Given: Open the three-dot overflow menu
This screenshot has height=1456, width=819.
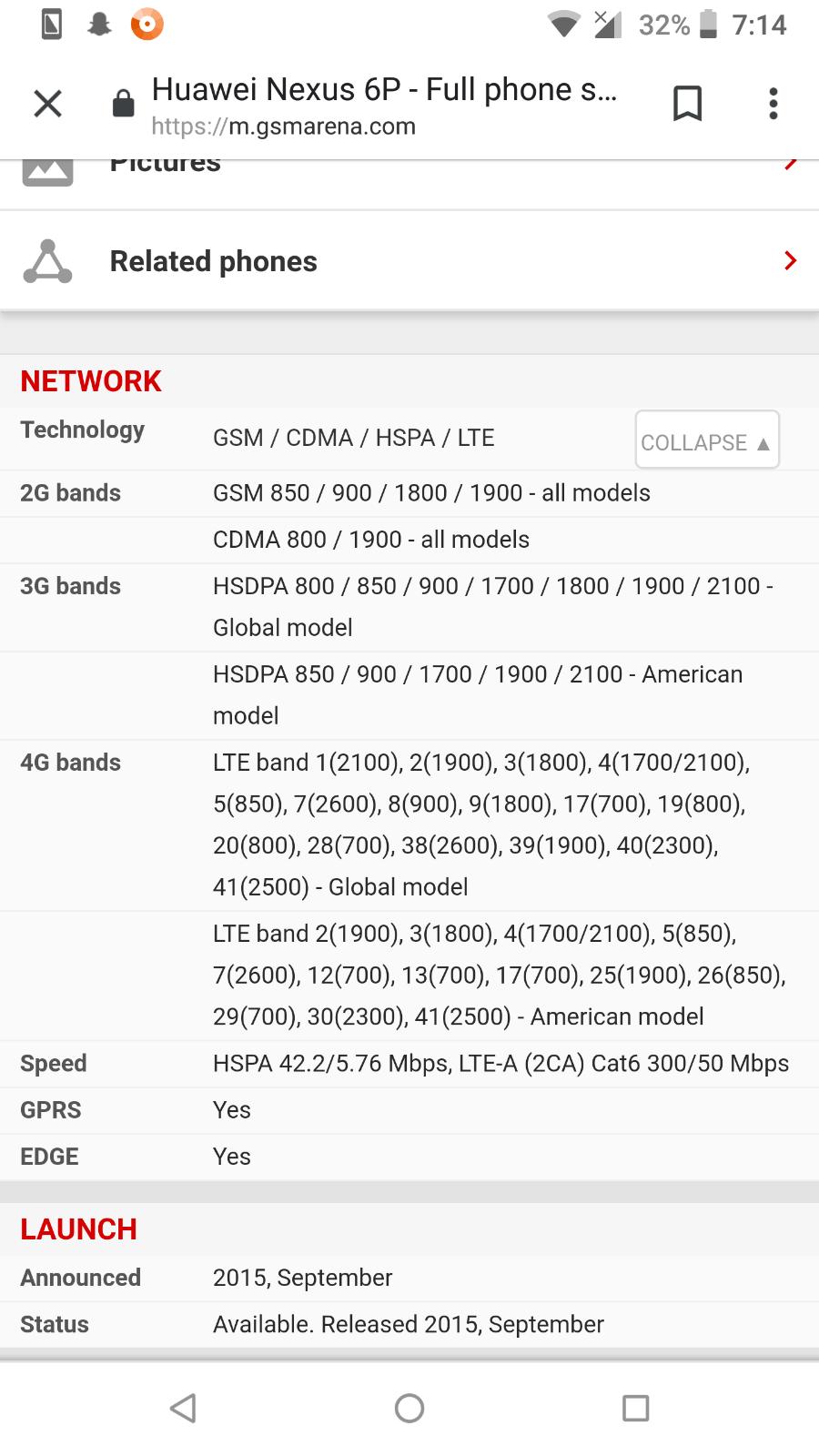Looking at the screenshot, I should pyautogui.click(x=773, y=104).
